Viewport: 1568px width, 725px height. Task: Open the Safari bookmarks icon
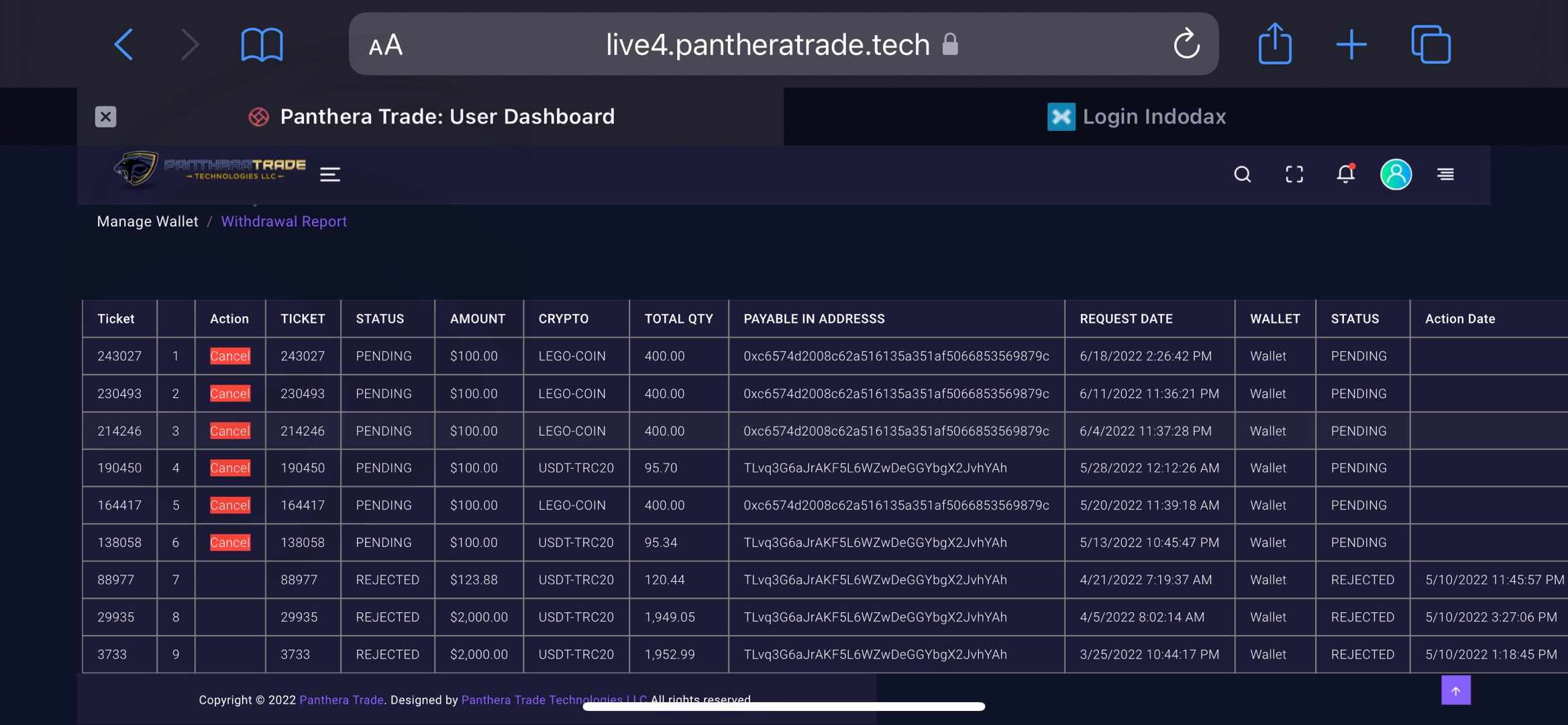(262, 45)
